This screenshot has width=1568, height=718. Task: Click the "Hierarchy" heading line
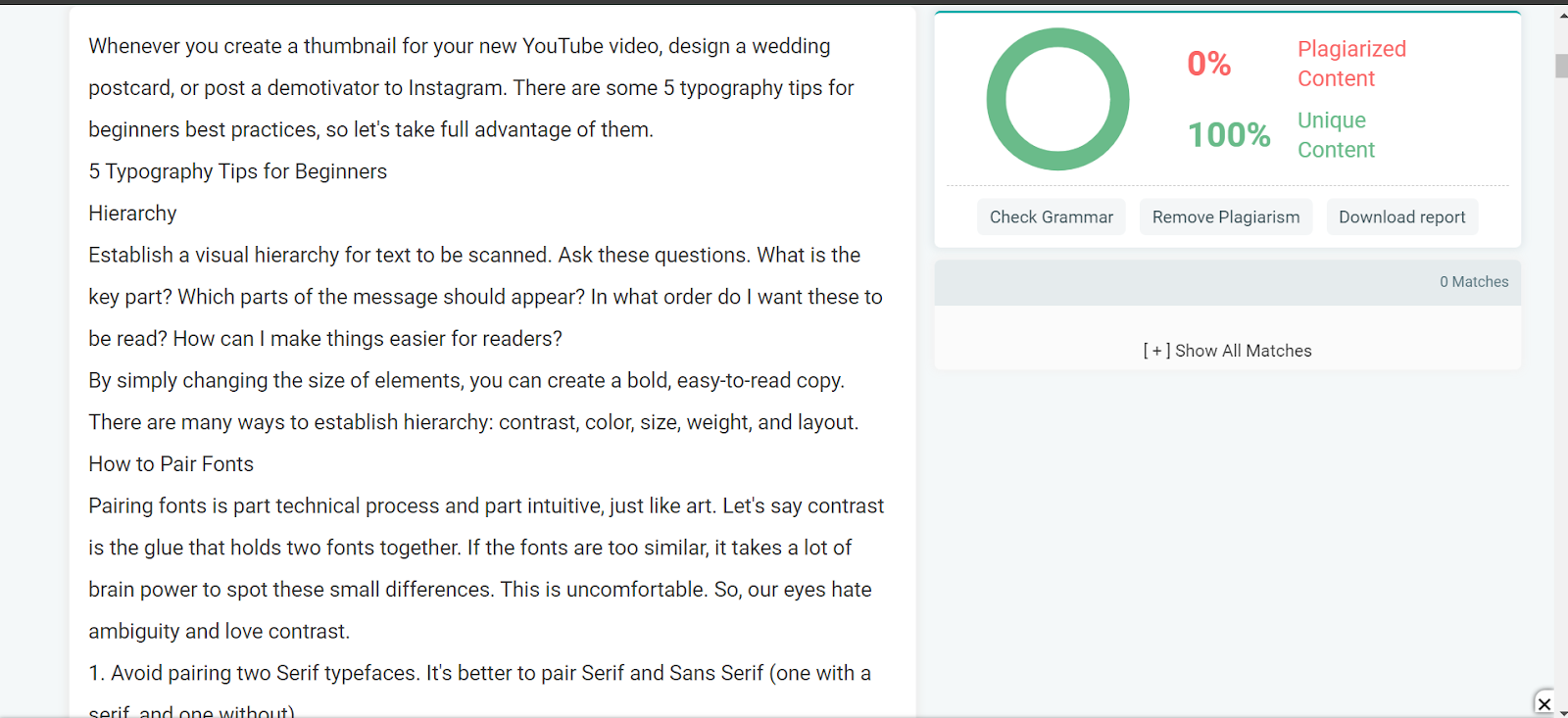132,214
